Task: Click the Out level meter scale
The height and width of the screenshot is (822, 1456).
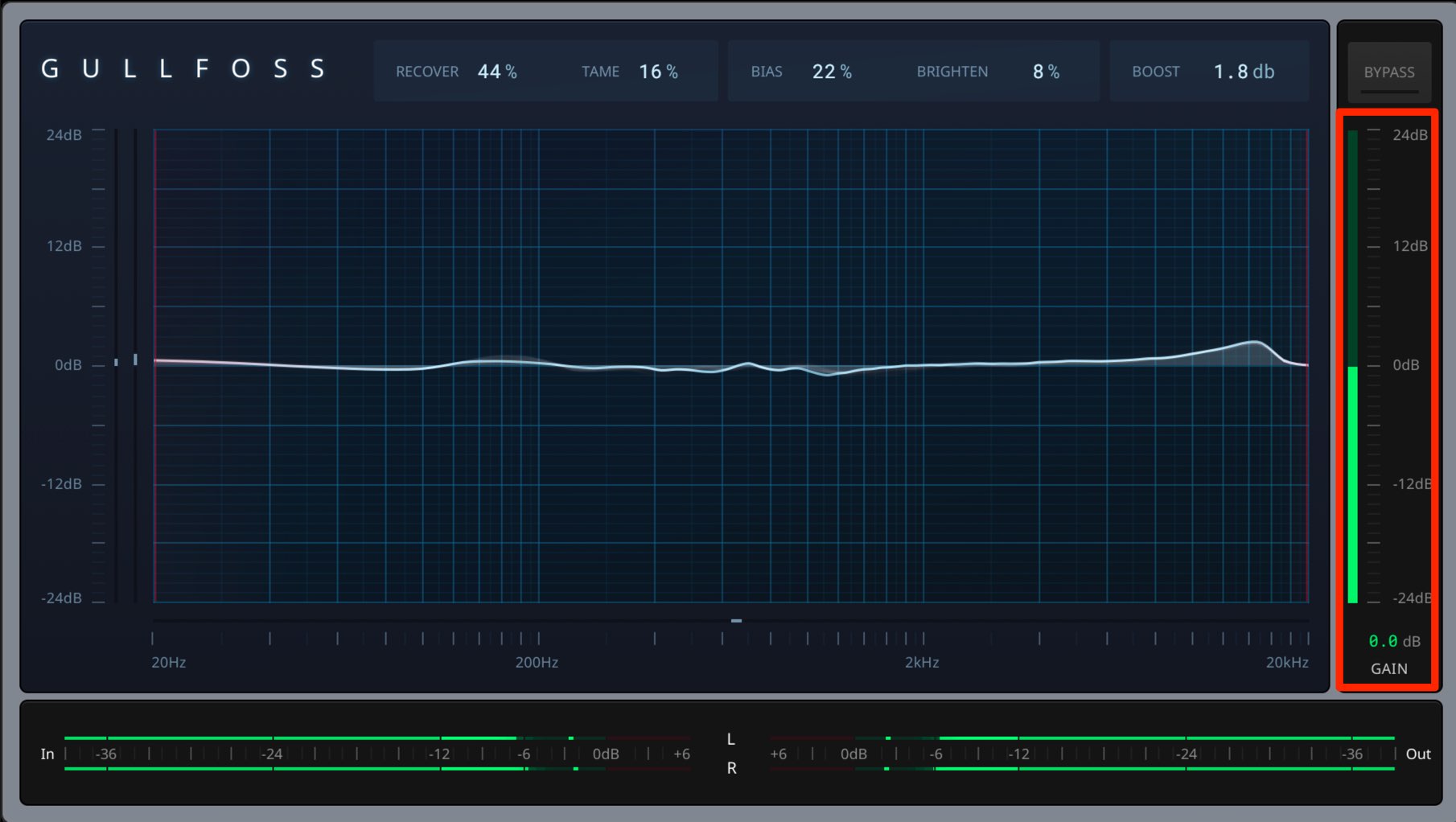Action: click(x=1082, y=754)
